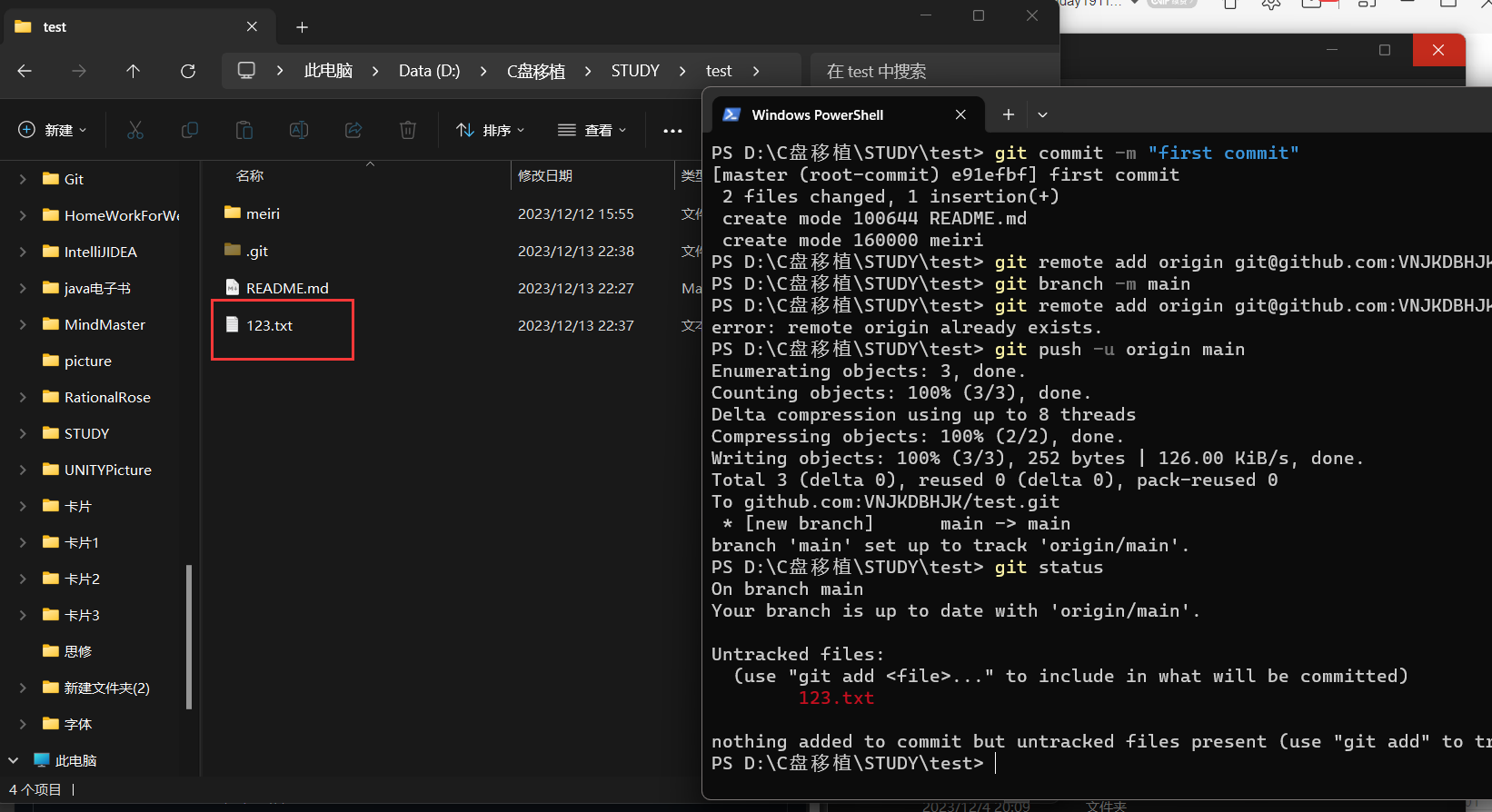Click the Paste clipboard icon
This screenshot has width=1492, height=812.
coord(244,130)
